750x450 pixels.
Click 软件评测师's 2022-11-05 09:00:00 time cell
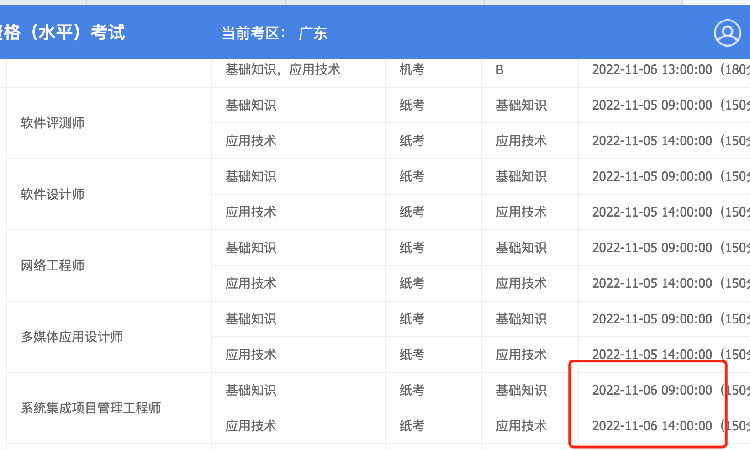651,105
